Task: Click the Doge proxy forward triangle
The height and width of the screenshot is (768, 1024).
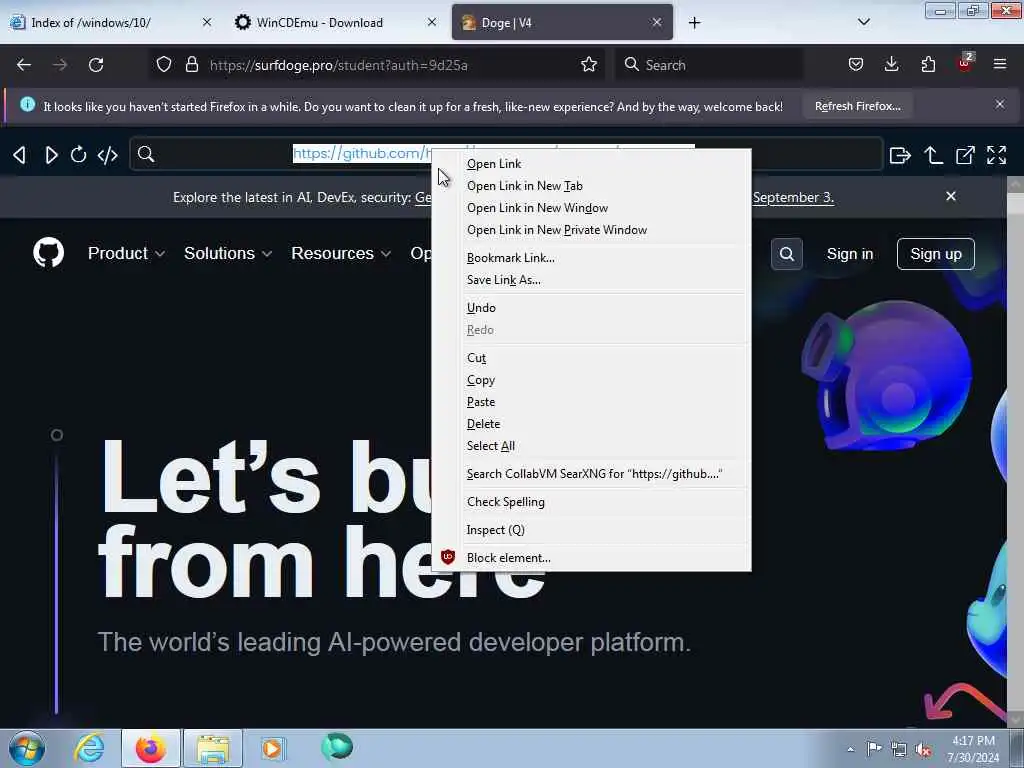Action: click(51, 155)
